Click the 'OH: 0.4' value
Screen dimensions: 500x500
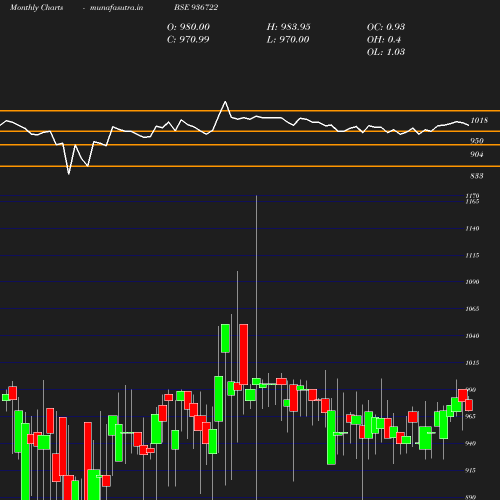pyautogui.click(x=384, y=40)
